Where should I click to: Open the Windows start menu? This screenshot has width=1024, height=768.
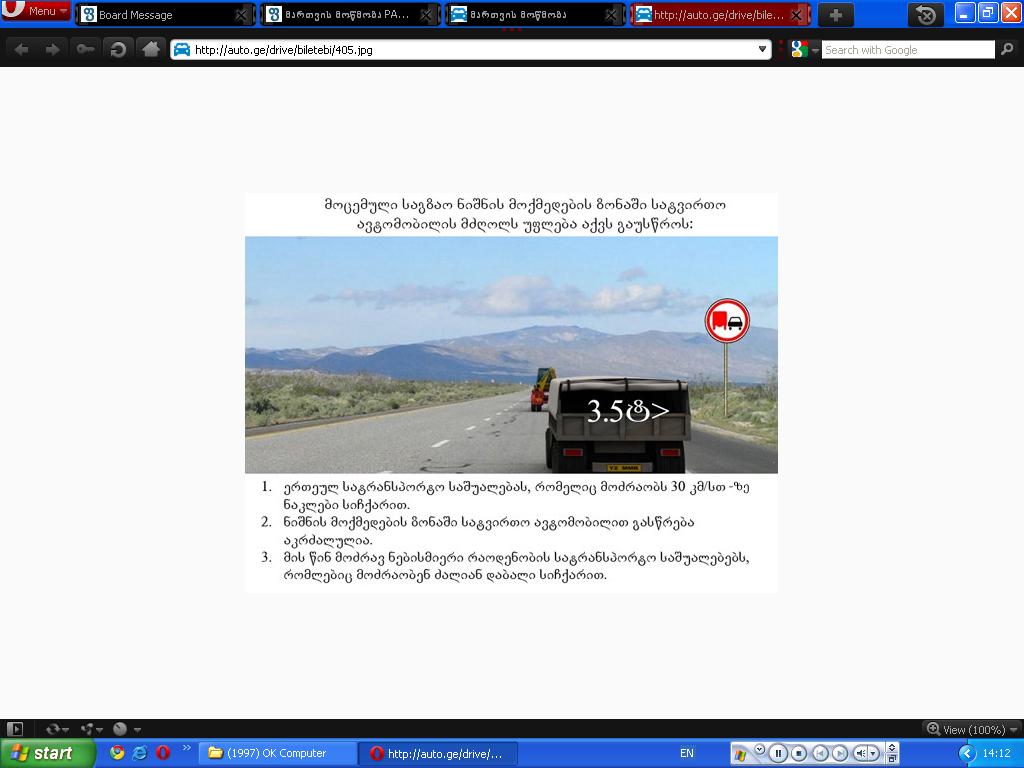pyautogui.click(x=47, y=753)
